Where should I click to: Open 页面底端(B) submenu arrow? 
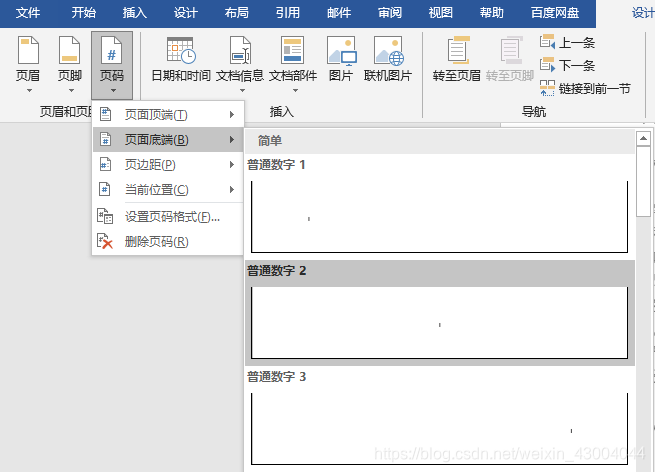(232, 140)
